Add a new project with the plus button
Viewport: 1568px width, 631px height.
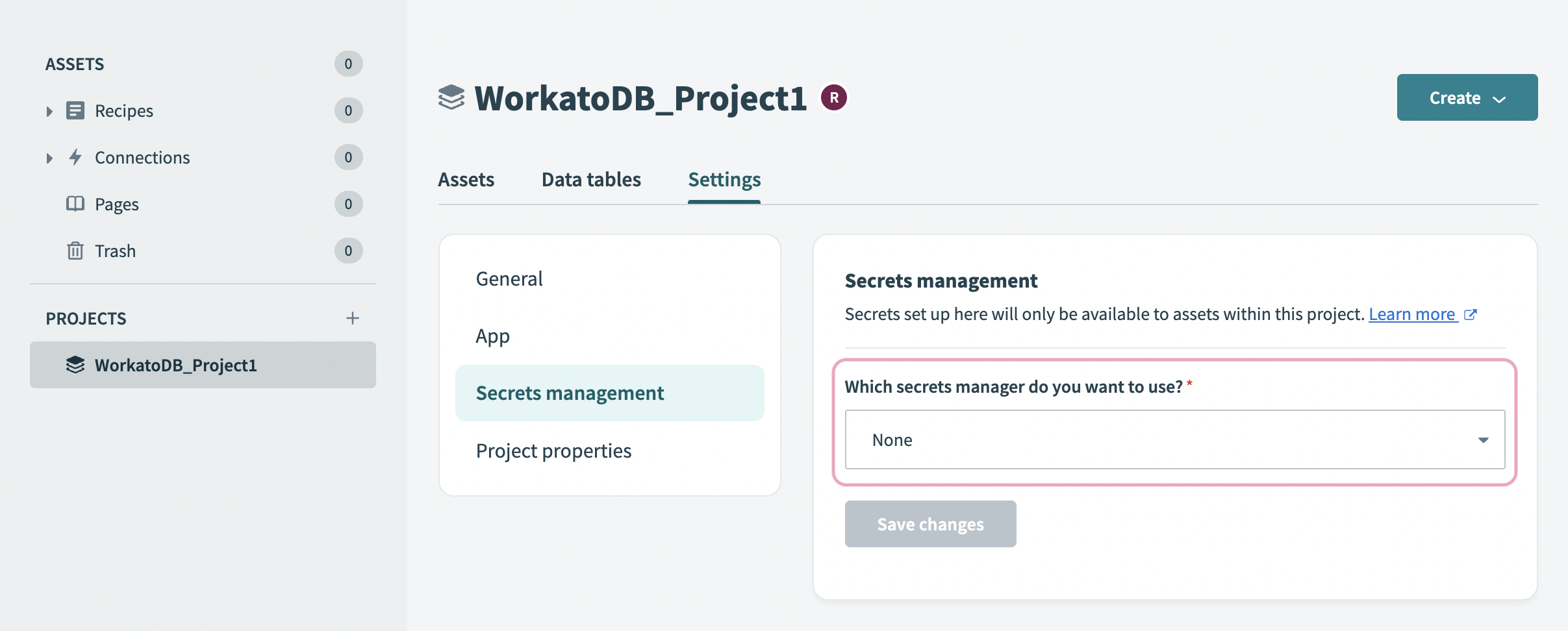(353, 318)
